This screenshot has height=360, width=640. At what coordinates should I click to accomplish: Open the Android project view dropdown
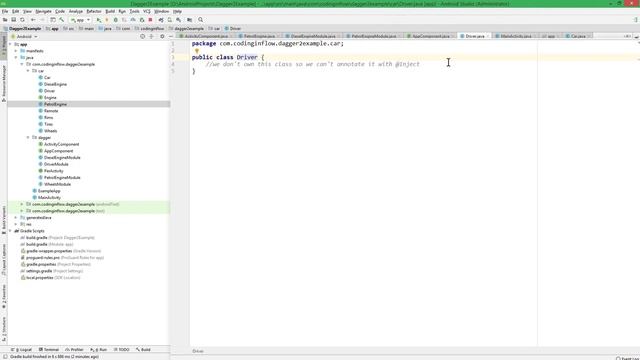pyautogui.click(x=24, y=37)
